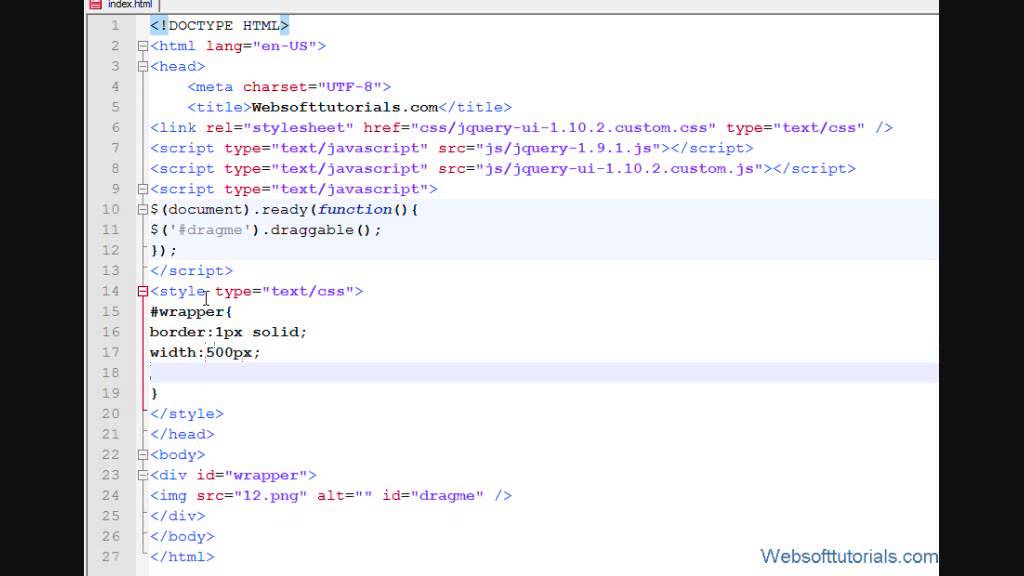1024x576 pixels.
Task: Click the closing }); on line 12
Action: click(x=163, y=251)
